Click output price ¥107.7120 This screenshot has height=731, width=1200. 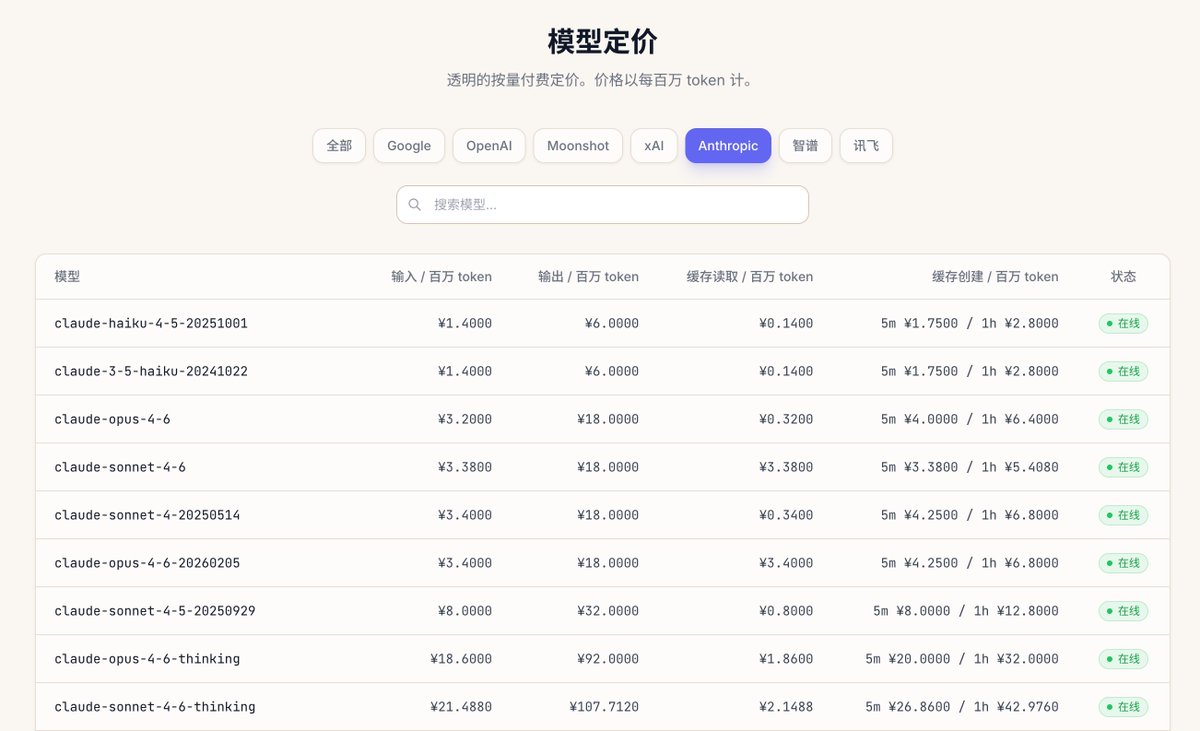[604, 707]
